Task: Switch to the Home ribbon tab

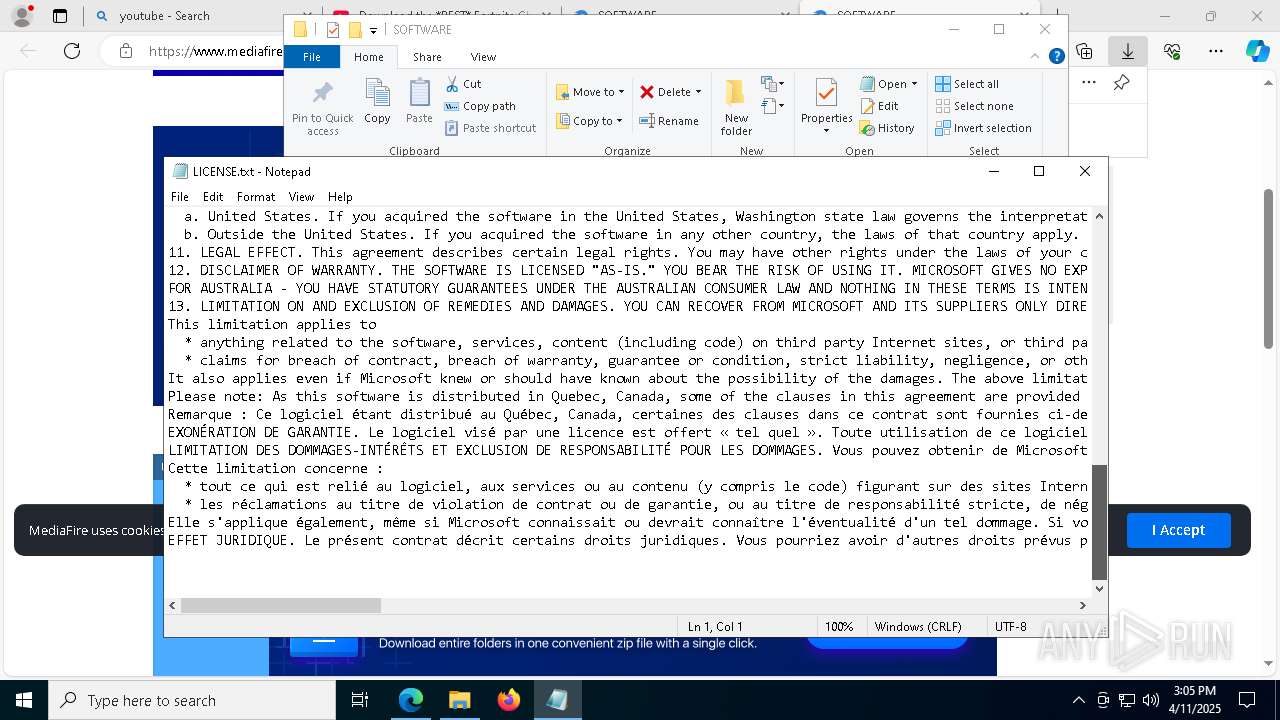Action: pyautogui.click(x=368, y=57)
